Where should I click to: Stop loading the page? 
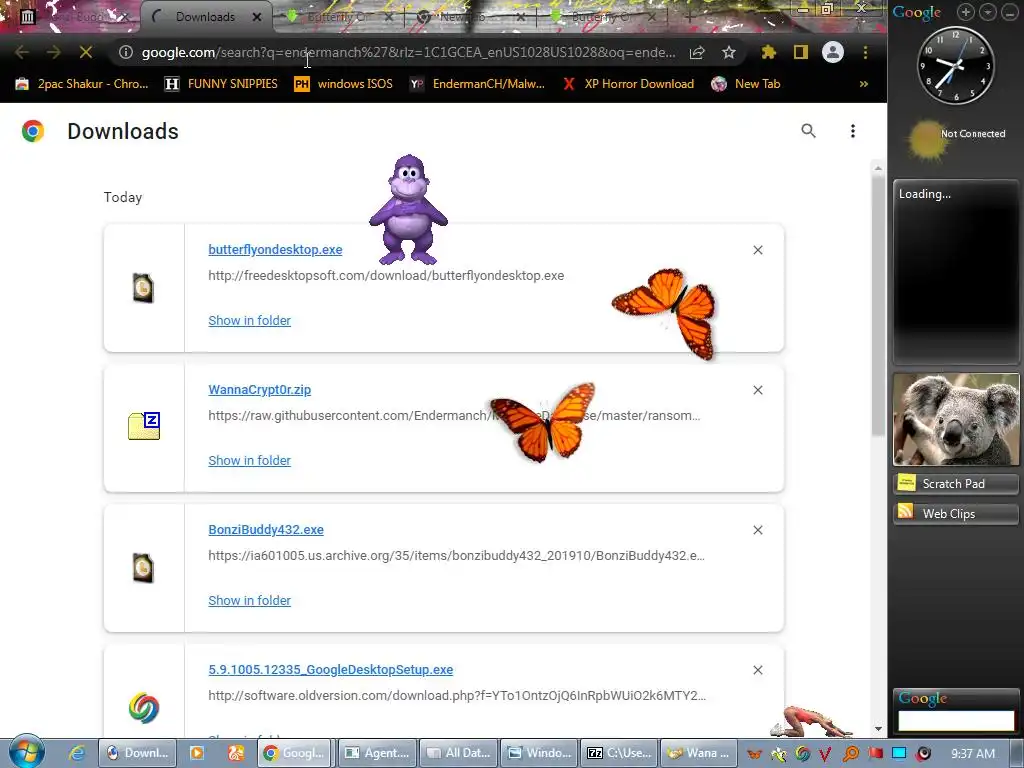tap(86, 52)
